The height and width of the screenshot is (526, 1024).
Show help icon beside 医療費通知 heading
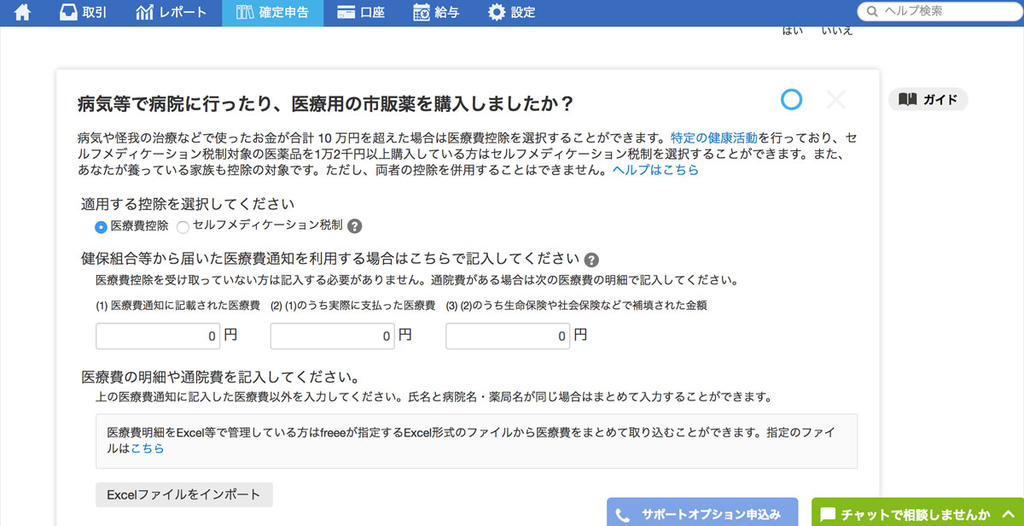tap(592, 259)
